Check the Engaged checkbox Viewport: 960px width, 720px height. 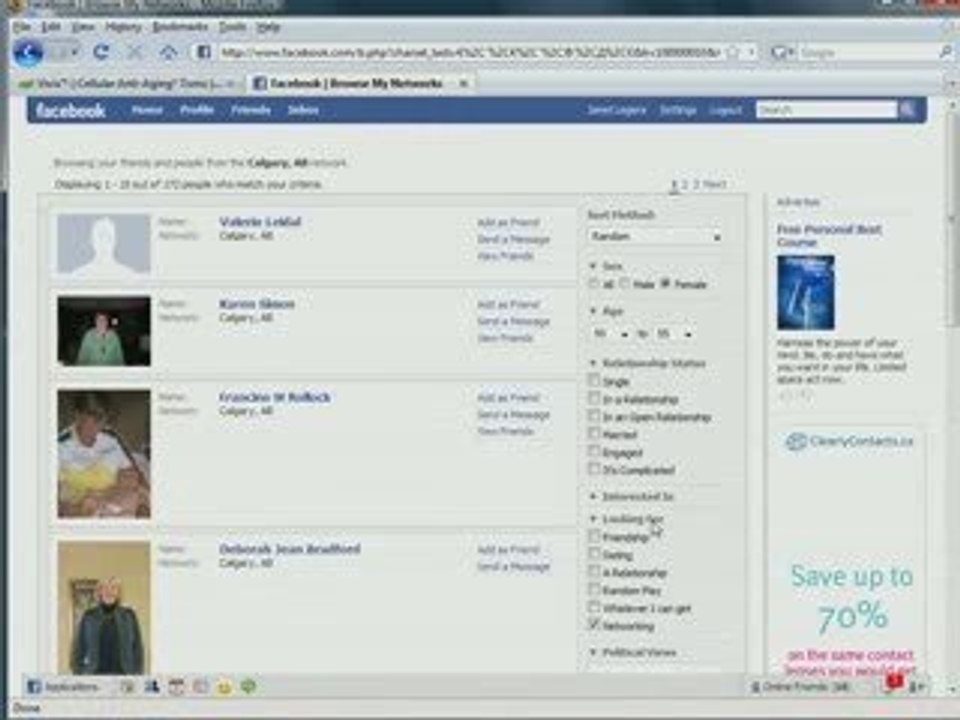point(593,451)
